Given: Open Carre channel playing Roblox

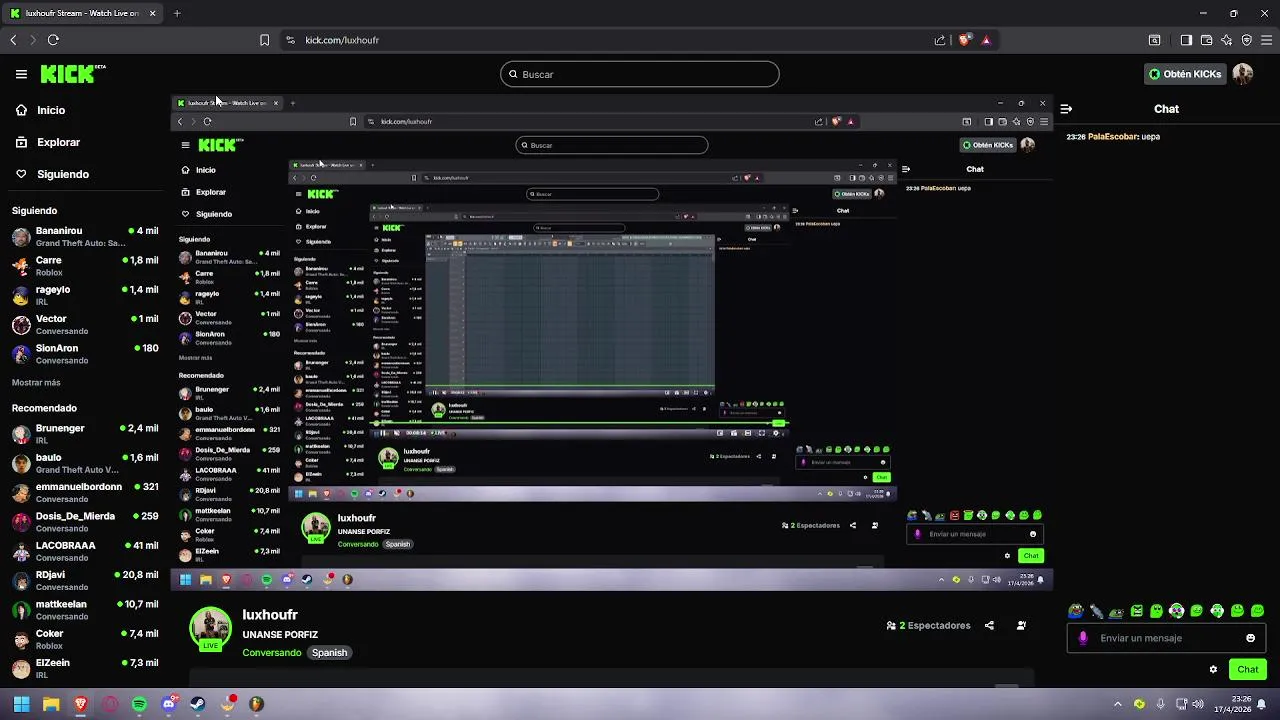Looking at the screenshot, I should tap(84, 266).
